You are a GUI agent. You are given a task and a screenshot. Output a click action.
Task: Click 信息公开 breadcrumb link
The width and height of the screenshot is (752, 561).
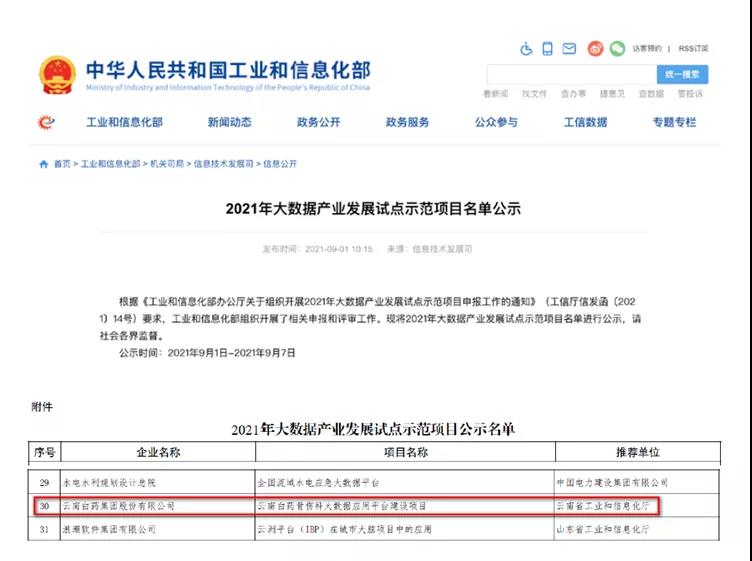[280, 164]
